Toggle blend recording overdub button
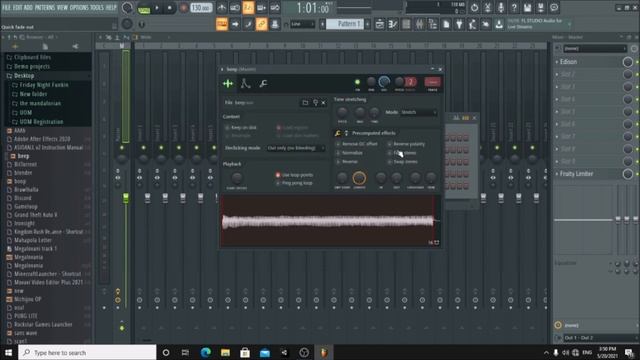Image resolution: width=640 pixels, height=360 pixels. point(262,8)
